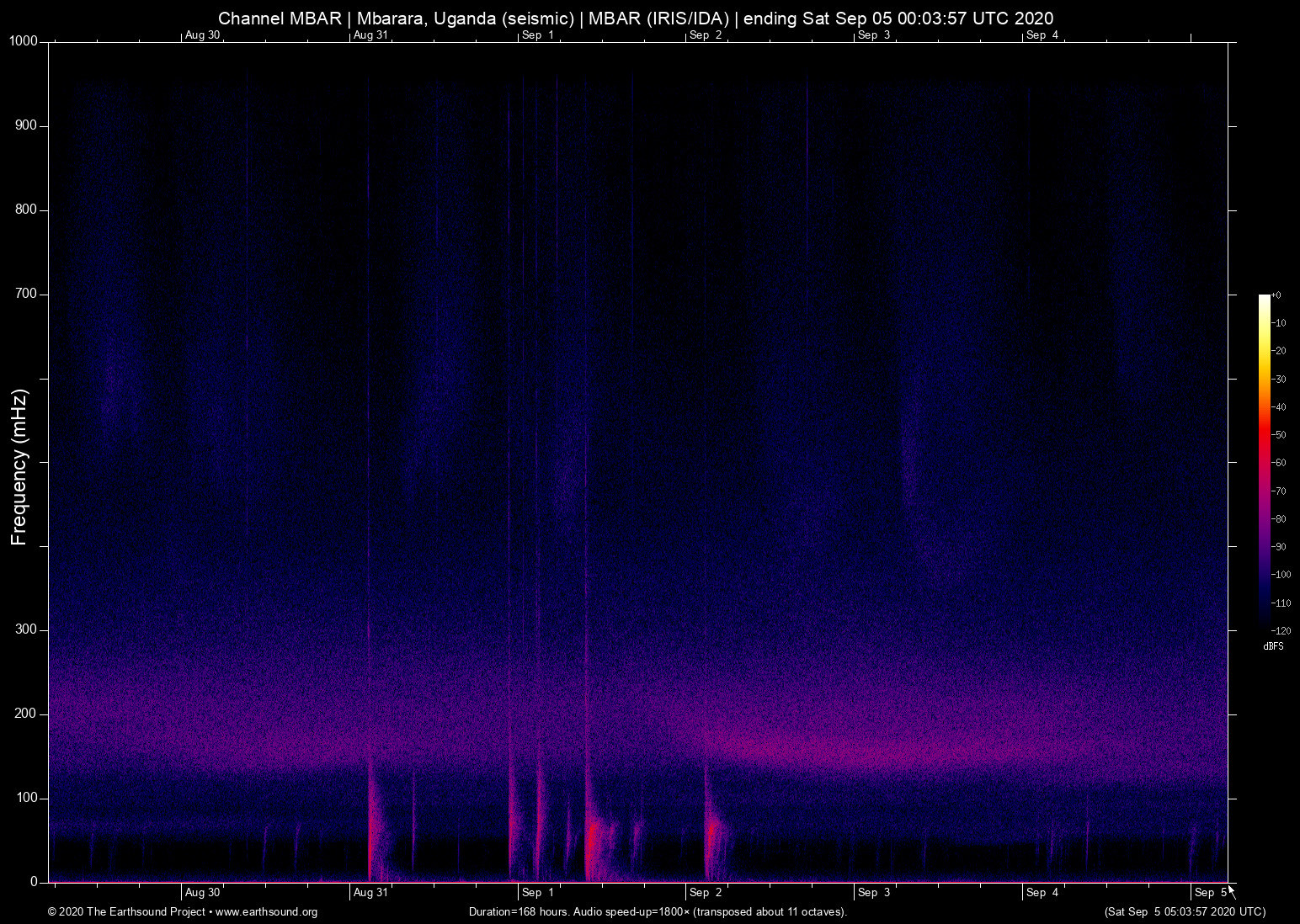Viewport: 1300px width, 924px height.
Task: Click the dBFS label beneath the color scale
Action: click(1272, 646)
